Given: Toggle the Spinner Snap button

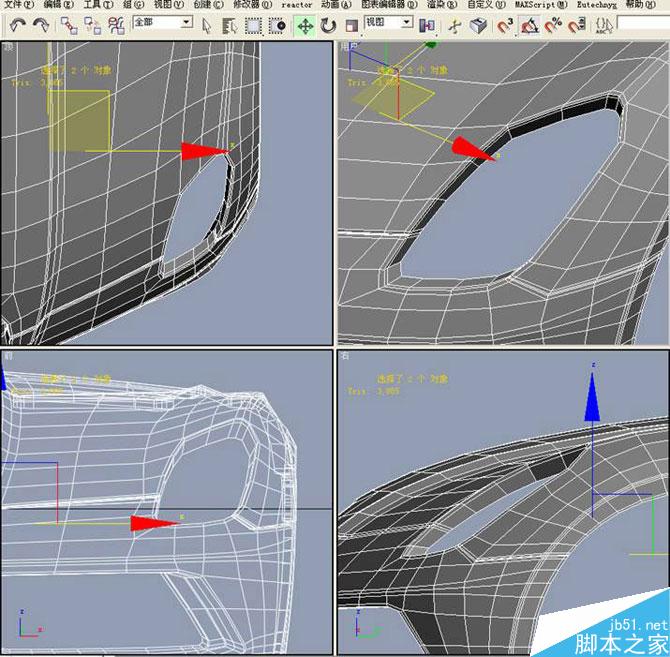Looking at the screenshot, I should coord(577,26).
